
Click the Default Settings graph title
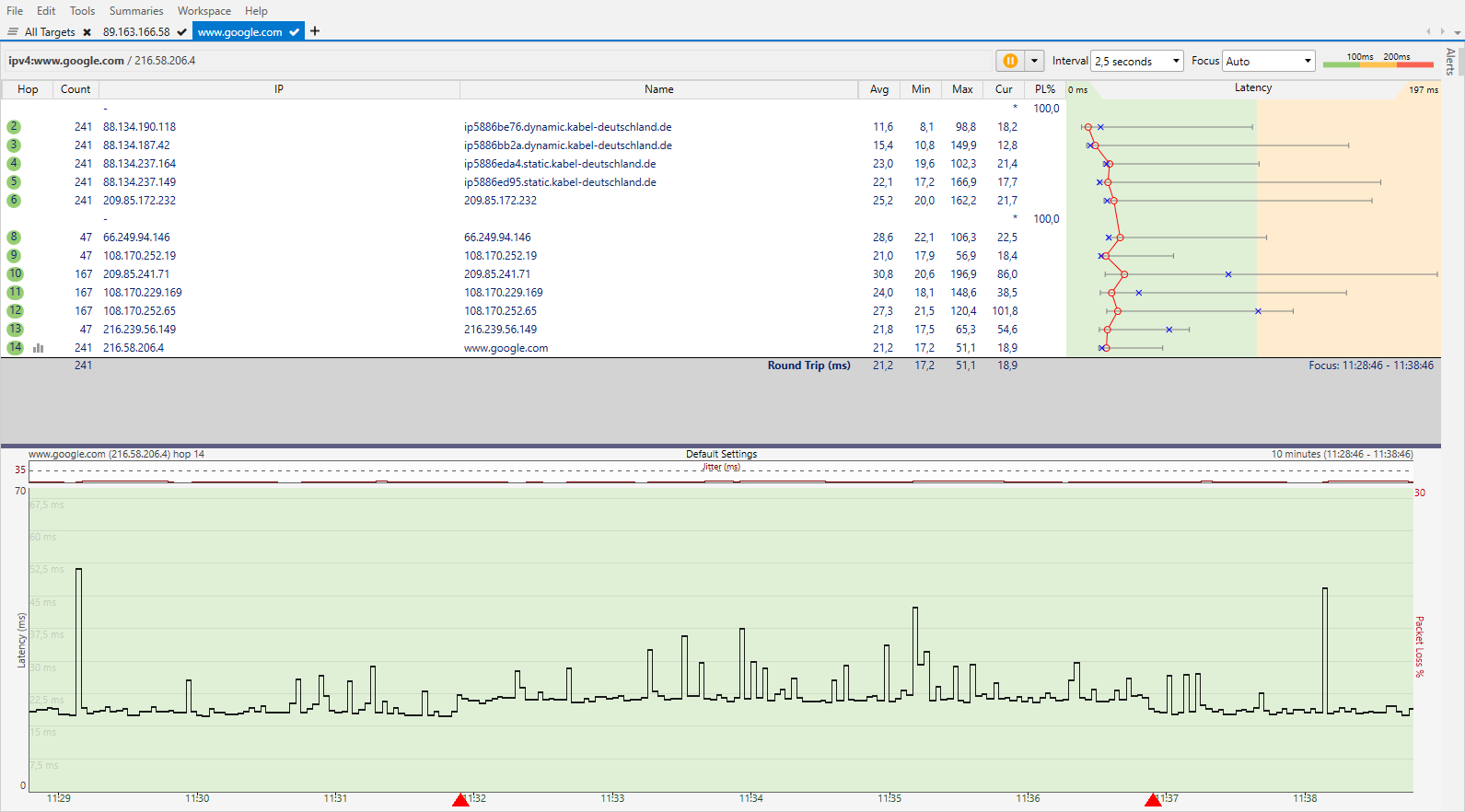point(721,454)
